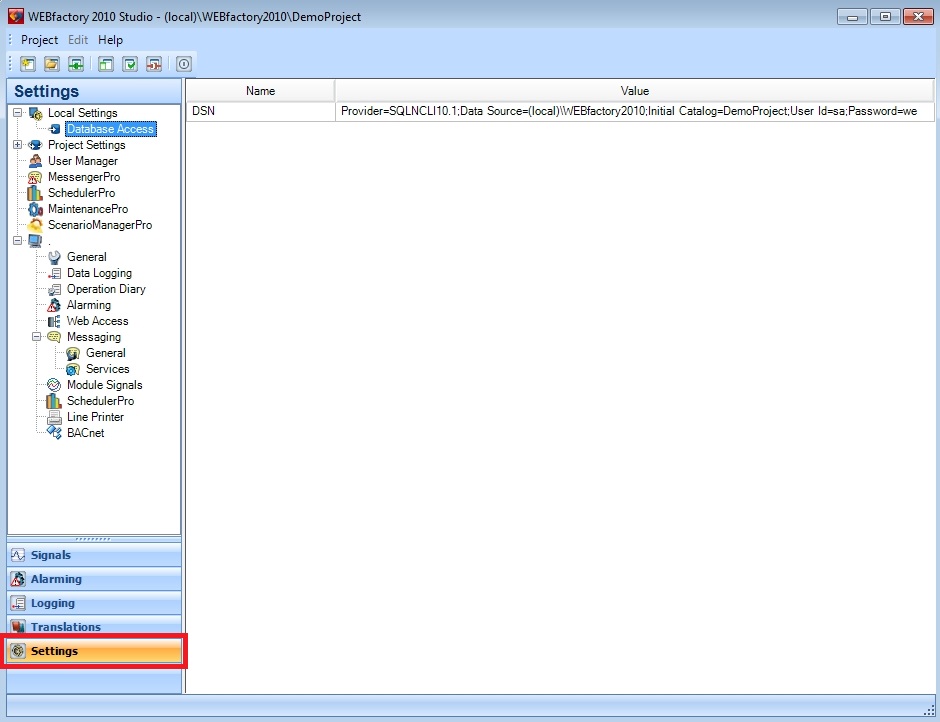Image resolution: width=940 pixels, height=722 pixels.
Task: Click the round info toolbar icon
Action: pos(184,64)
